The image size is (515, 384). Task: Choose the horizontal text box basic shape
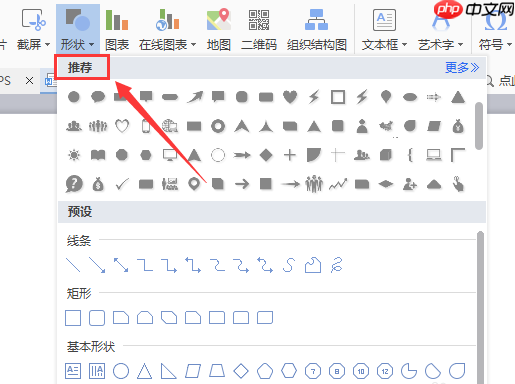pyautogui.click(x=73, y=371)
